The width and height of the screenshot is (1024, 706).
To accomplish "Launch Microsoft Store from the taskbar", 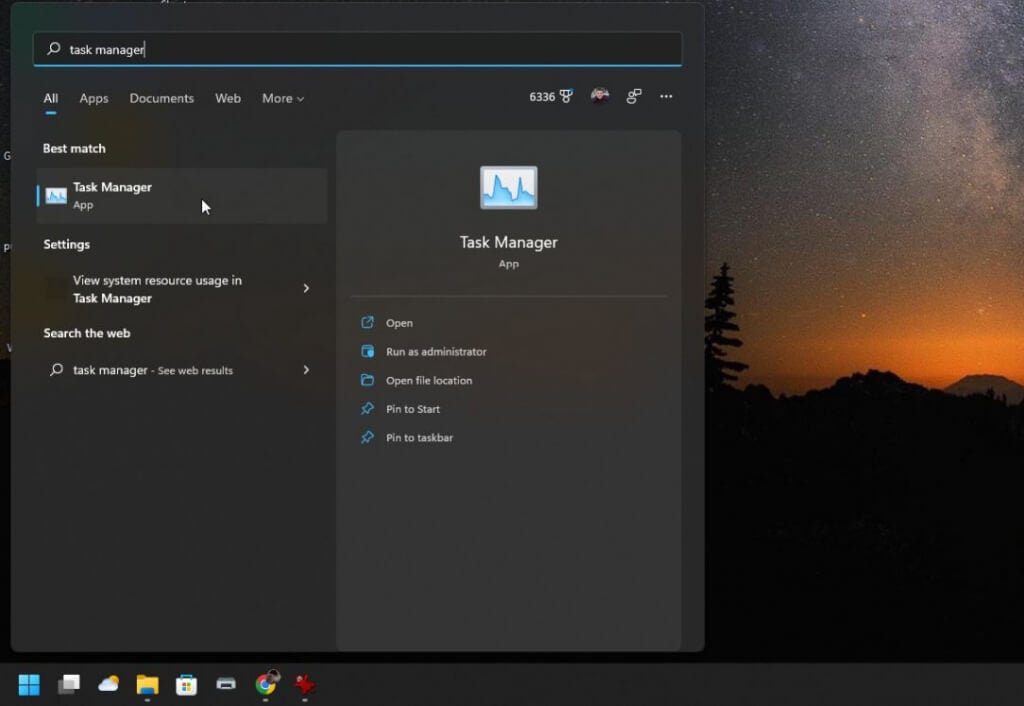I will (x=186, y=684).
